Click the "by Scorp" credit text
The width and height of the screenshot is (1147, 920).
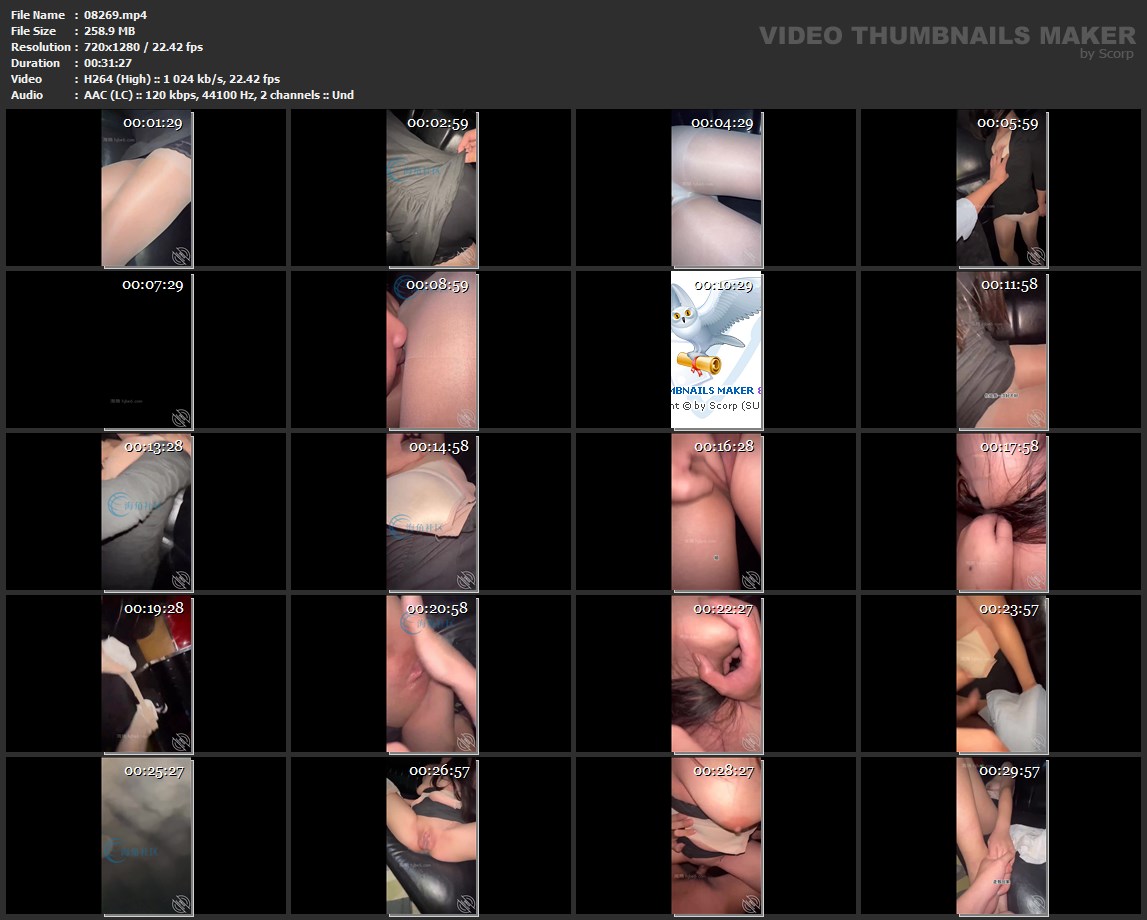[x=1106, y=54]
